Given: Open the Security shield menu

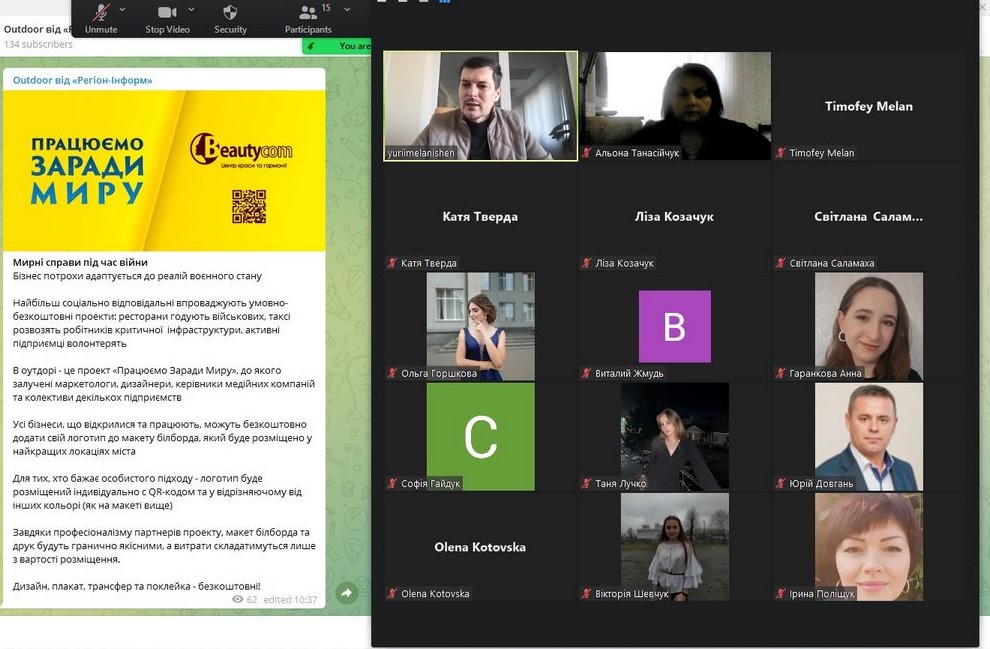Looking at the screenshot, I should [230, 13].
